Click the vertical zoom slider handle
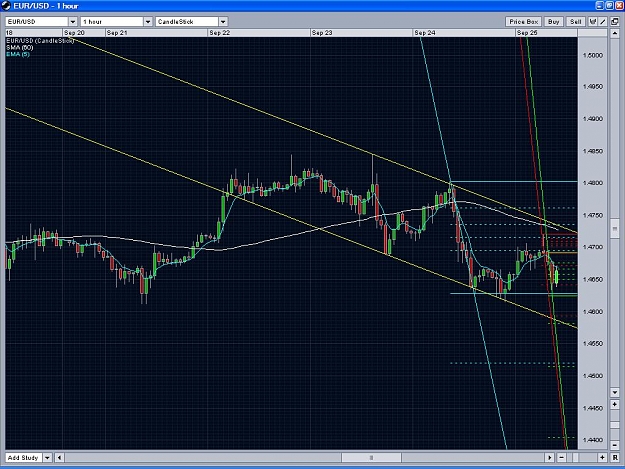This screenshot has height=469, width=625. tap(614, 425)
